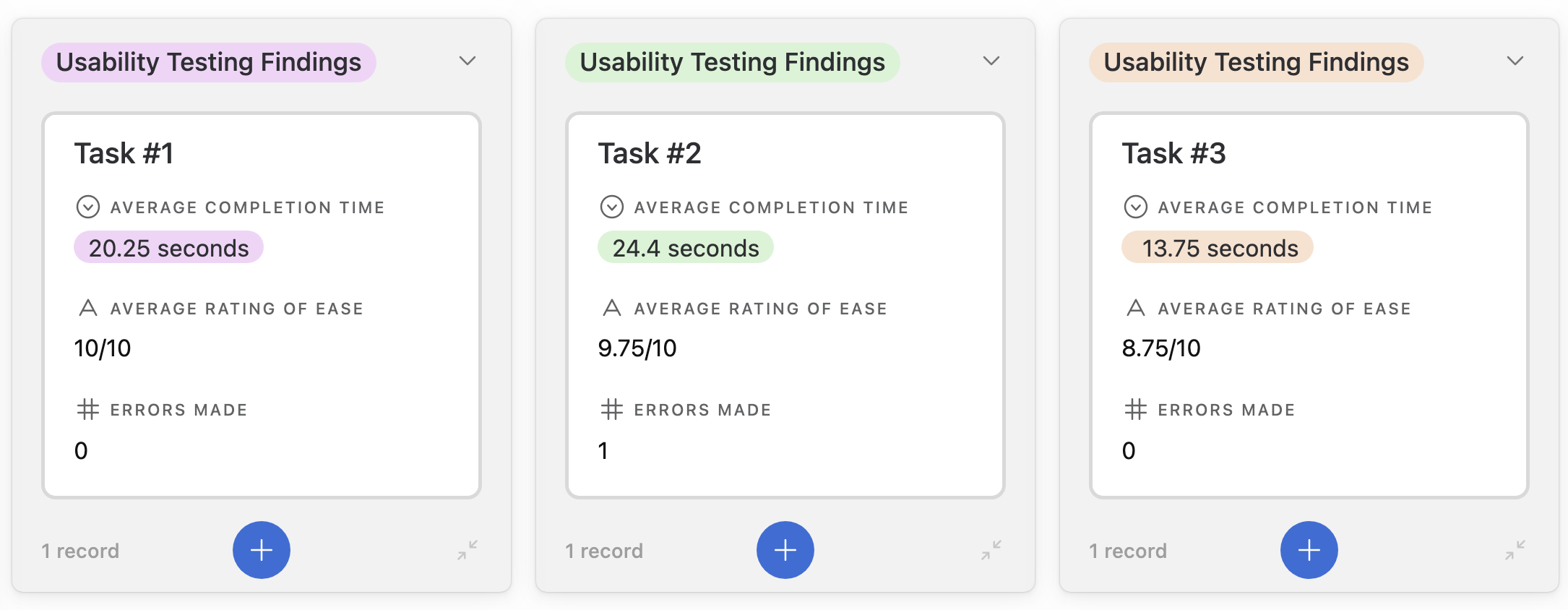1568x610 pixels.
Task: Click the Task #3 rating of ease icon
Action: tap(1136, 308)
